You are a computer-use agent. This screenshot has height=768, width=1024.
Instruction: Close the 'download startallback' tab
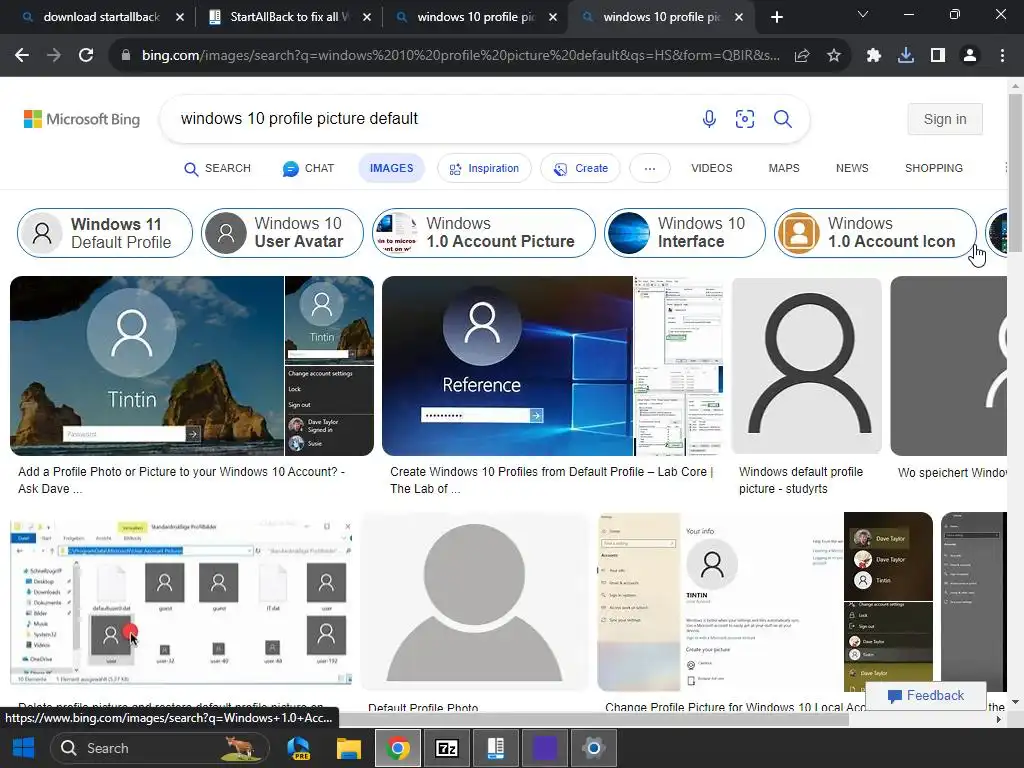180,17
